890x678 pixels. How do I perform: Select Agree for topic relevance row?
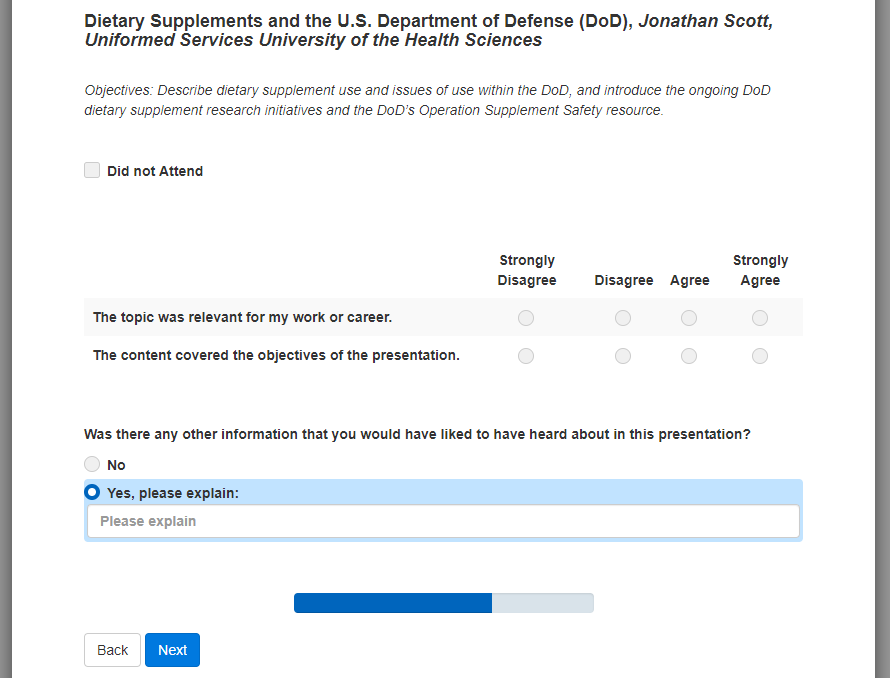689,318
